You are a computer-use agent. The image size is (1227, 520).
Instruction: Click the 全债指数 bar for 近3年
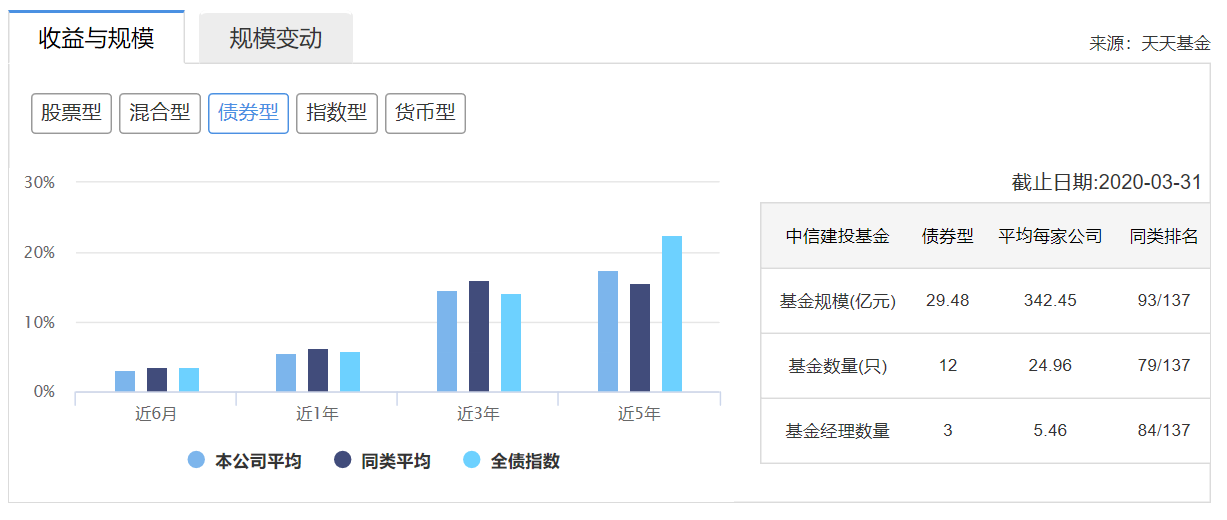(x=511, y=343)
